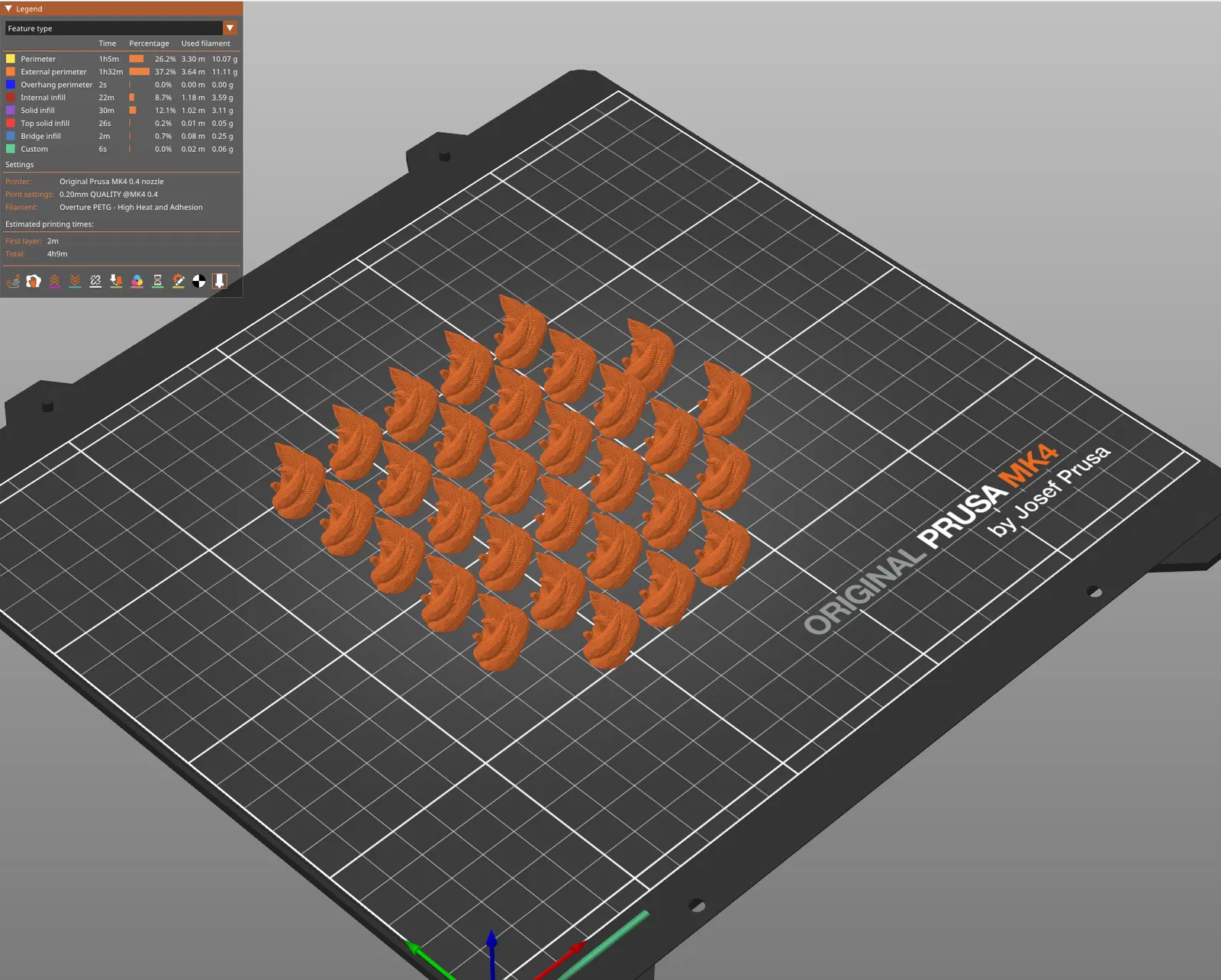Toggle Solid infill feature visibility
The width and height of the screenshot is (1221, 980).
(121, 111)
